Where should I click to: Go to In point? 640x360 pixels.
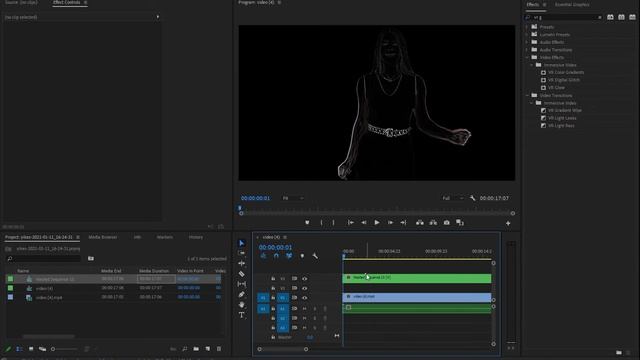coord(350,222)
